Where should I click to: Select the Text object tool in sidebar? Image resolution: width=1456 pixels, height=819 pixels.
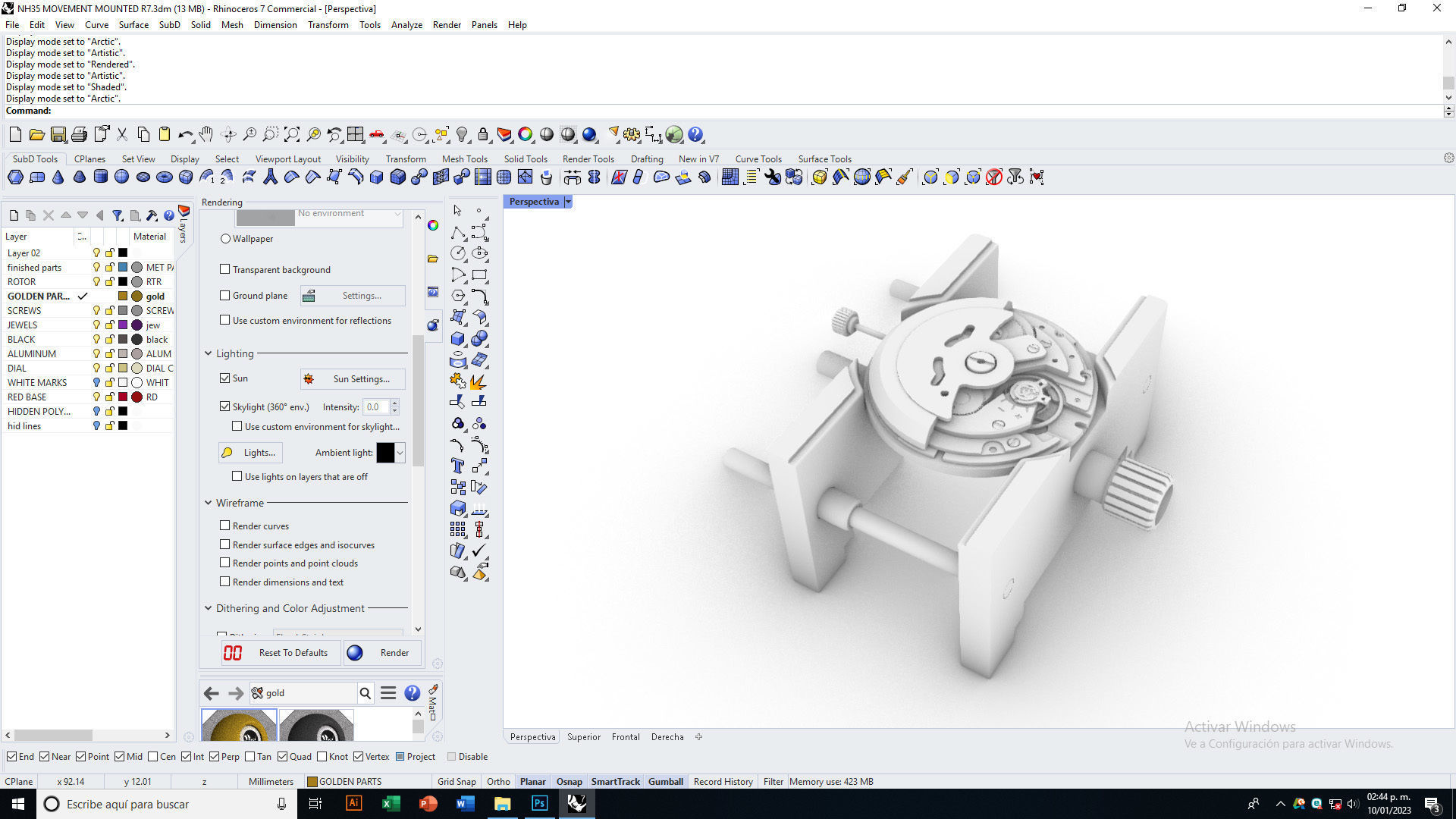(x=458, y=466)
